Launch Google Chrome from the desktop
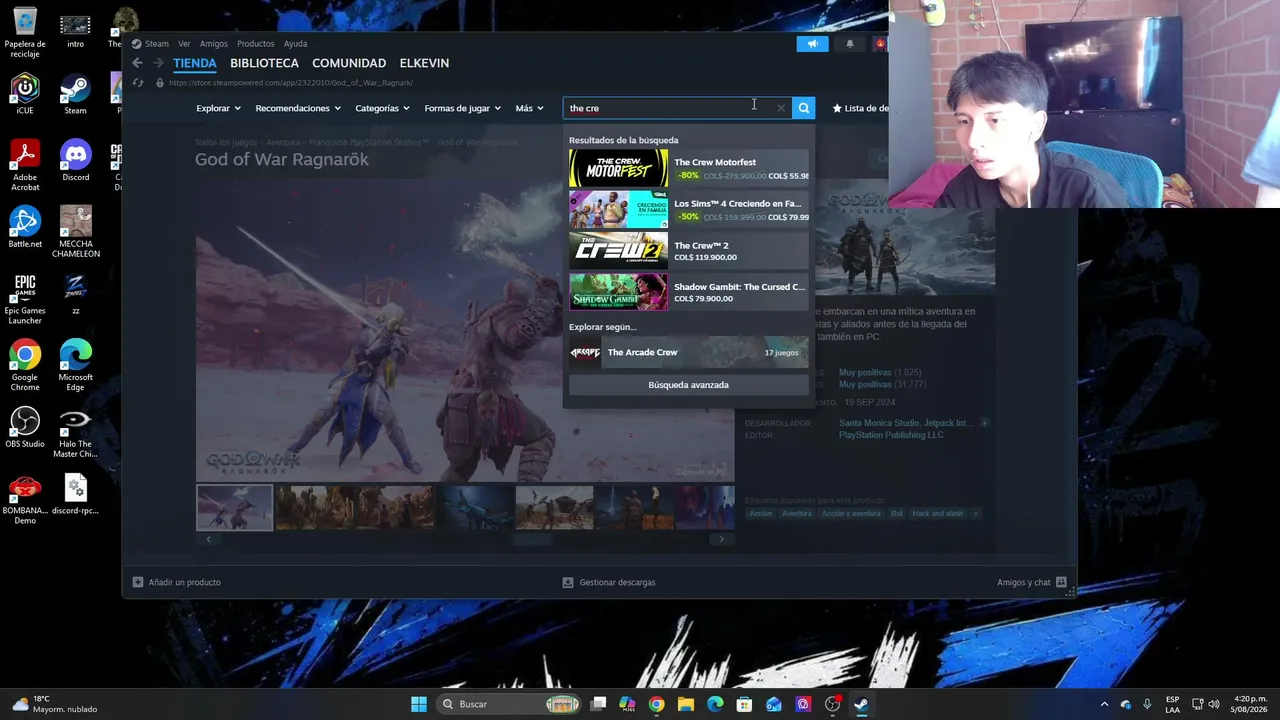 (25, 366)
